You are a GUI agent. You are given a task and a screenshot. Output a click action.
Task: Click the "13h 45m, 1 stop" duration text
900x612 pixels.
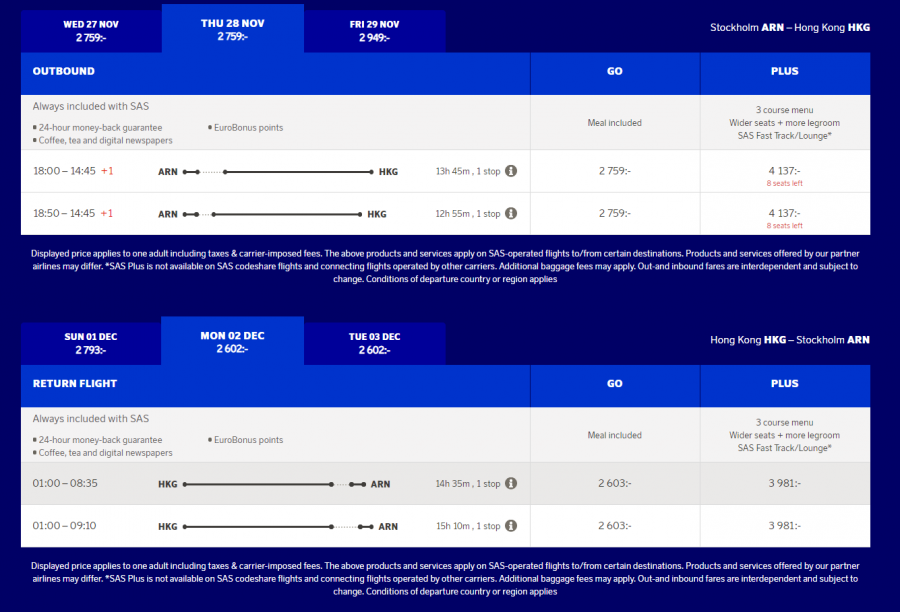(x=467, y=171)
